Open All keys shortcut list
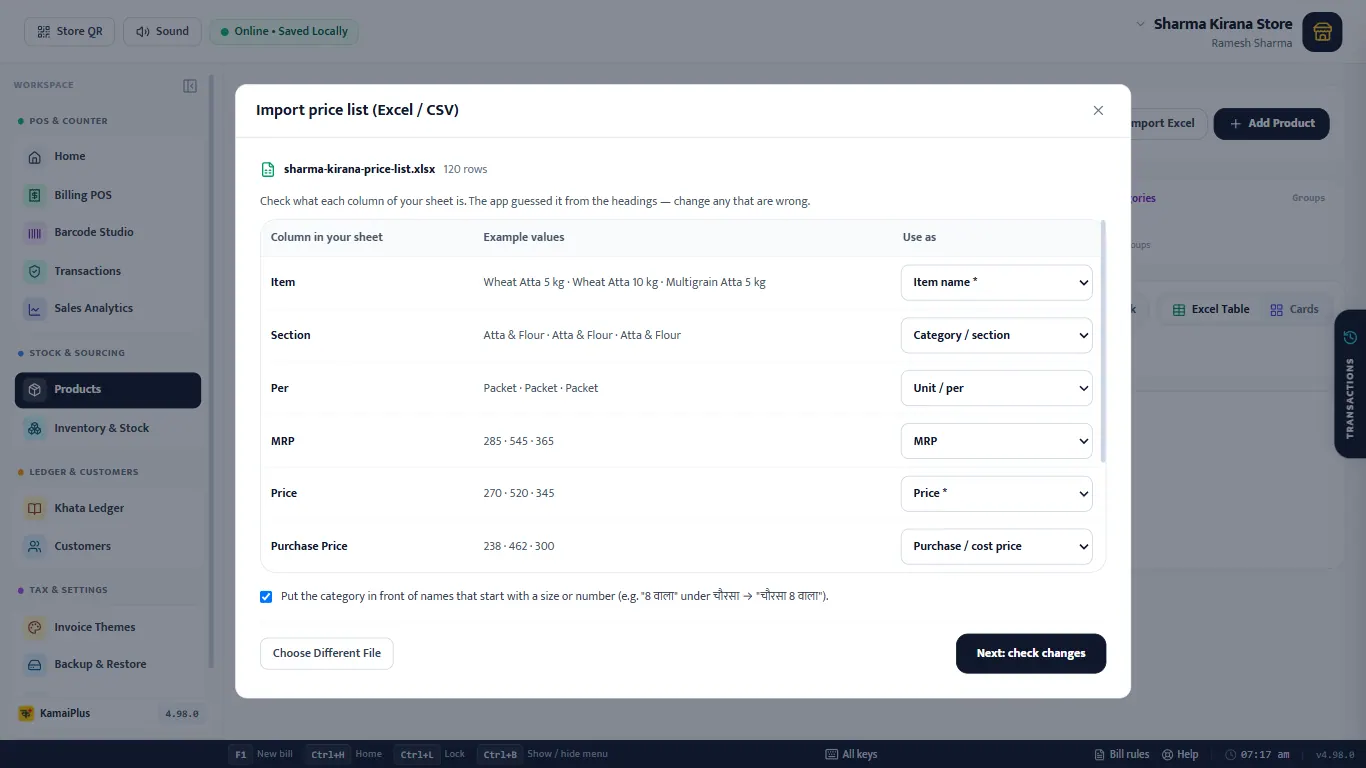 tap(851, 754)
